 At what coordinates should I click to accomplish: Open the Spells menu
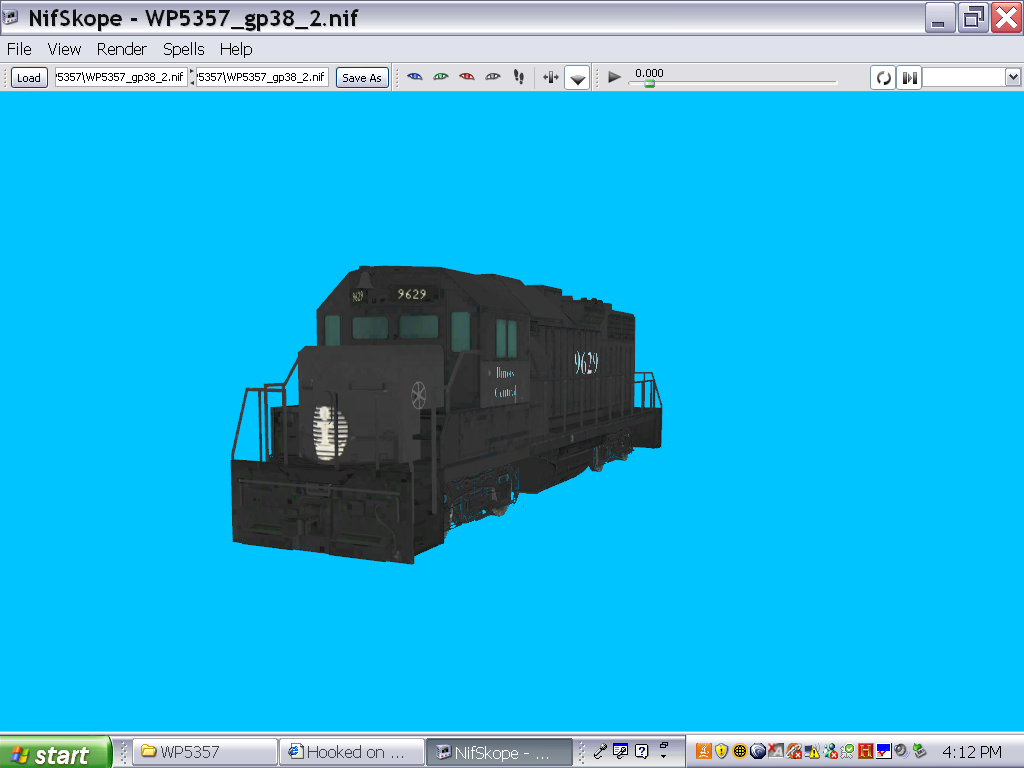[x=184, y=49]
